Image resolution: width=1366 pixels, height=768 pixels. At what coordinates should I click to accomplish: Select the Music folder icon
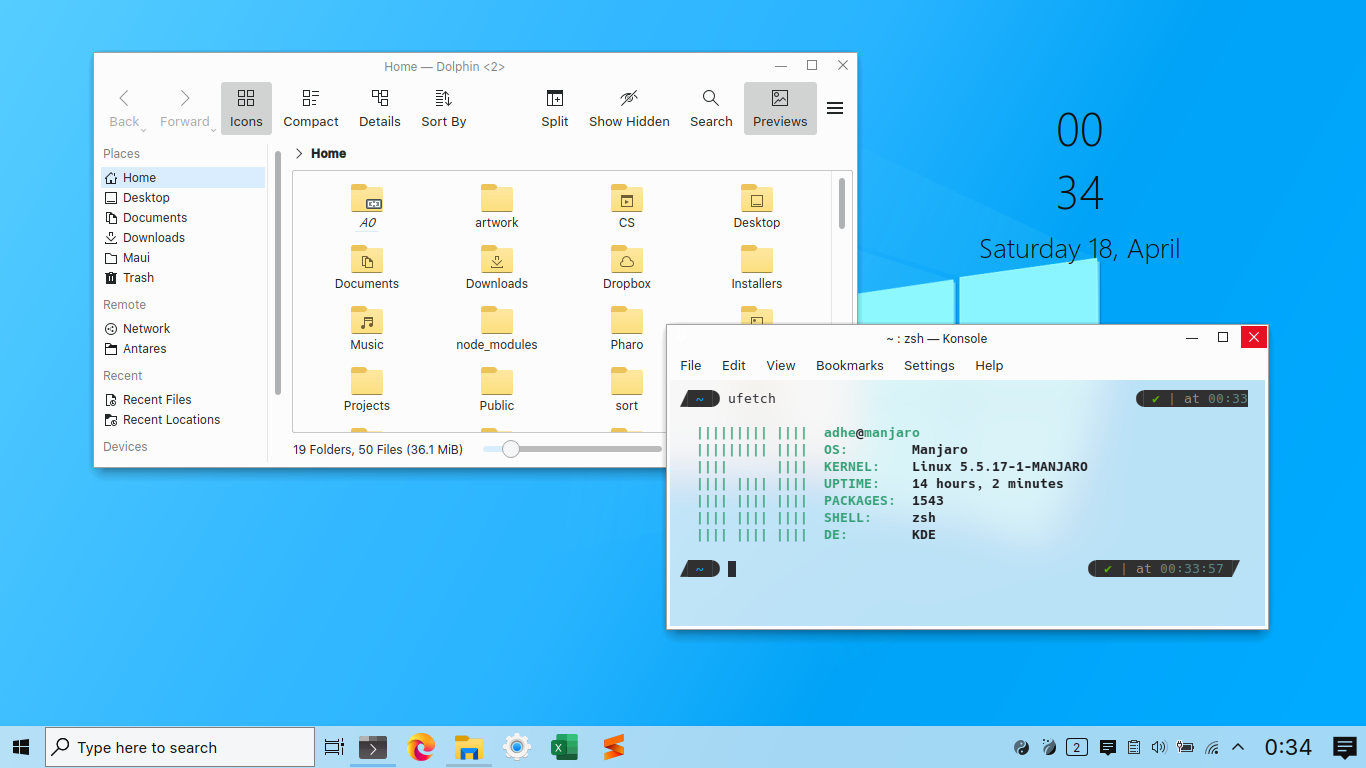click(x=367, y=320)
